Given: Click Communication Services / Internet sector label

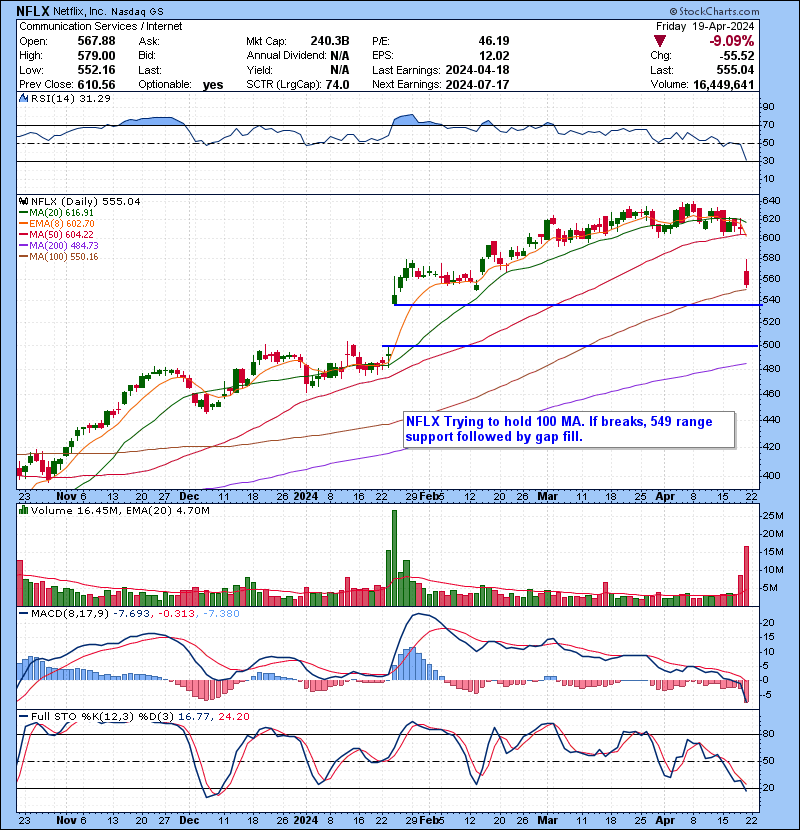Looking at the screenshot, I should click(x=101, y=26).
